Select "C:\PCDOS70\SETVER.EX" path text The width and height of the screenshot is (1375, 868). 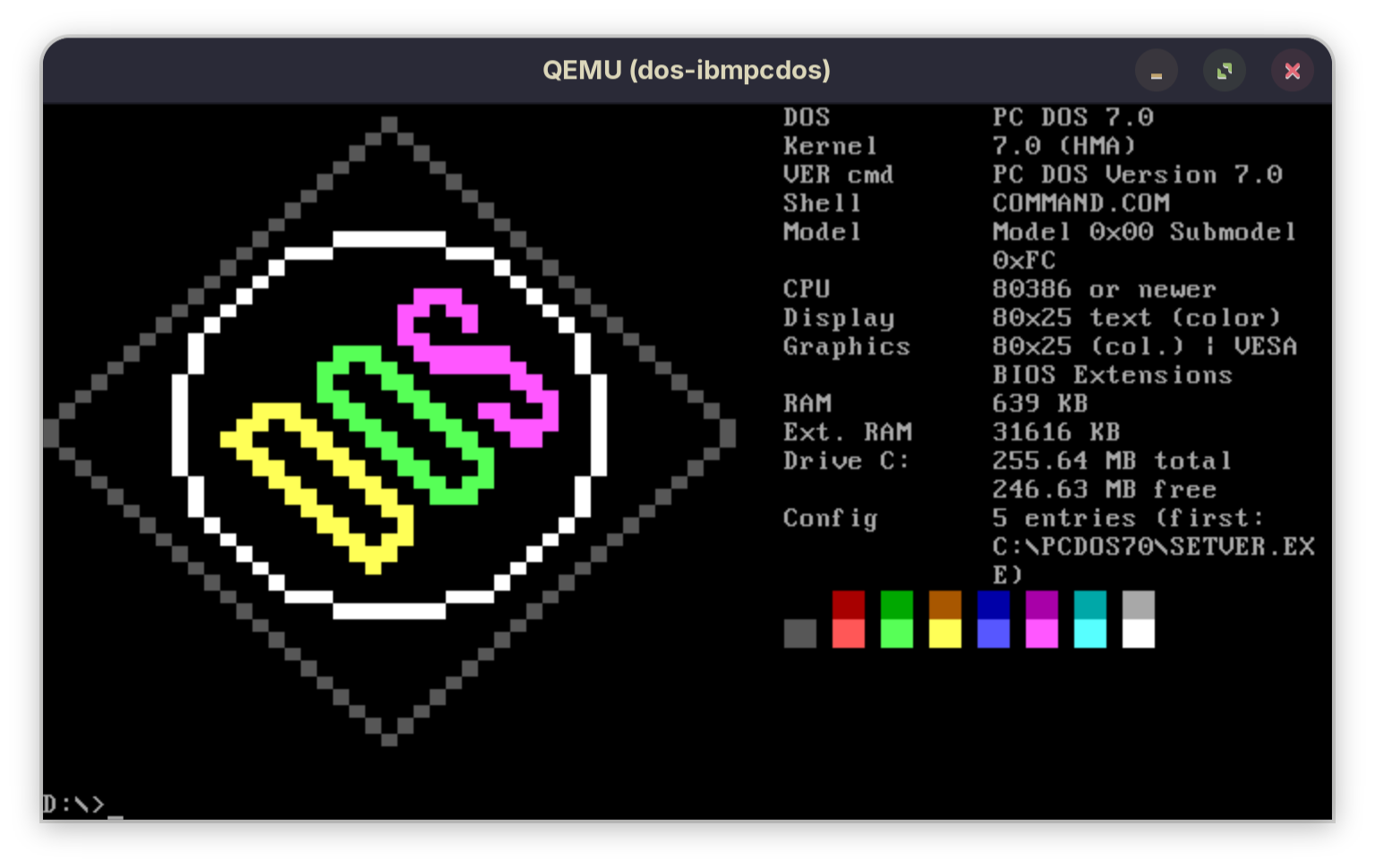click(x=1153, y=547)
